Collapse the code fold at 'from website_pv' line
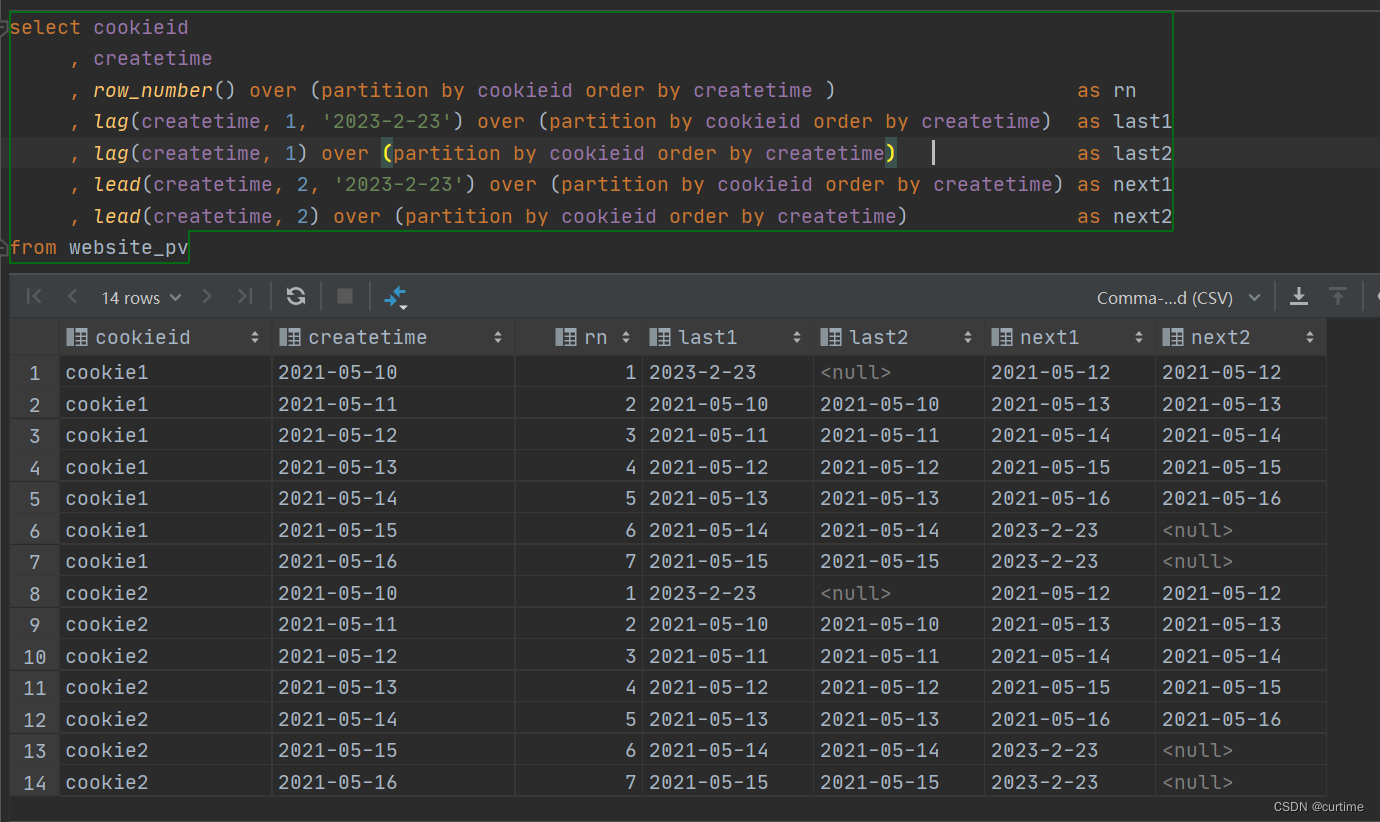This screenshot has width=1380, height=822. 5,247
